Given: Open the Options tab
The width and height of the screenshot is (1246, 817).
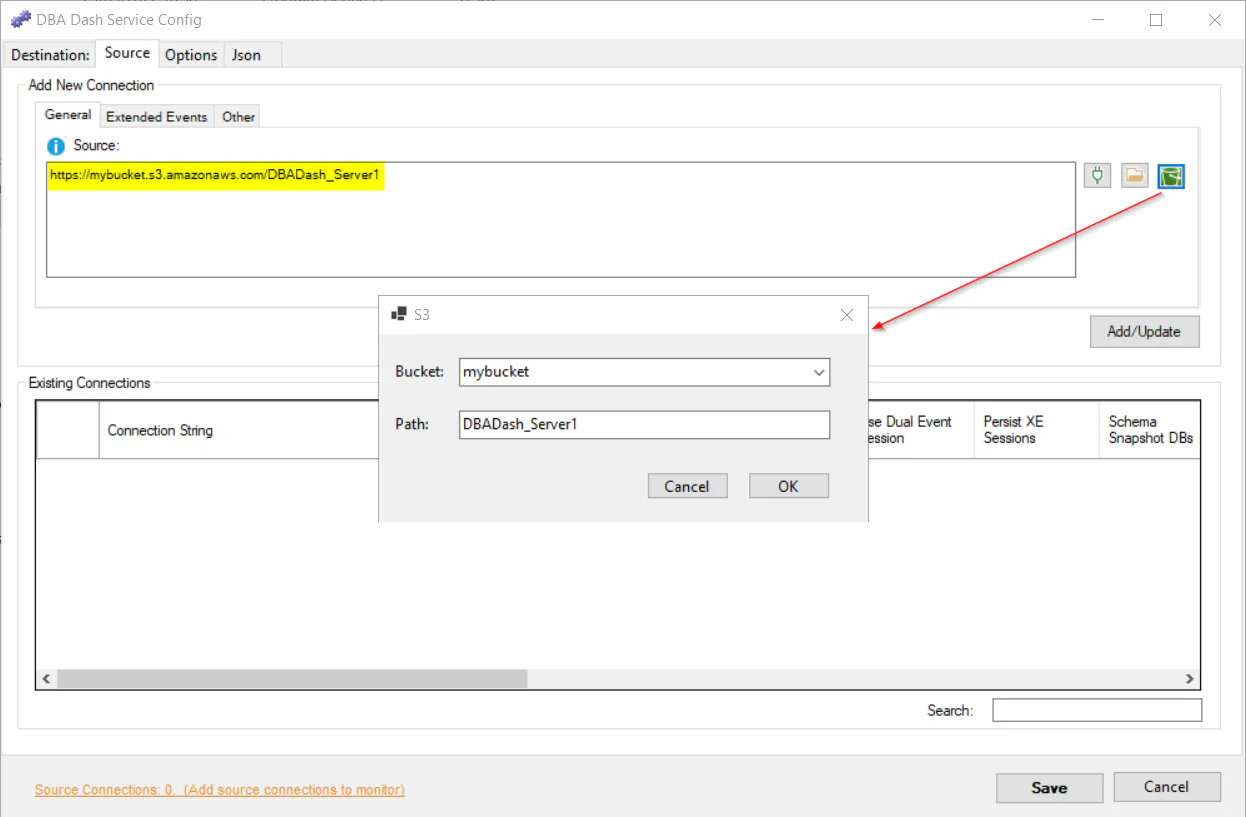Looking at the screenshot, I should pyautogui.click(x=191, y=55).
